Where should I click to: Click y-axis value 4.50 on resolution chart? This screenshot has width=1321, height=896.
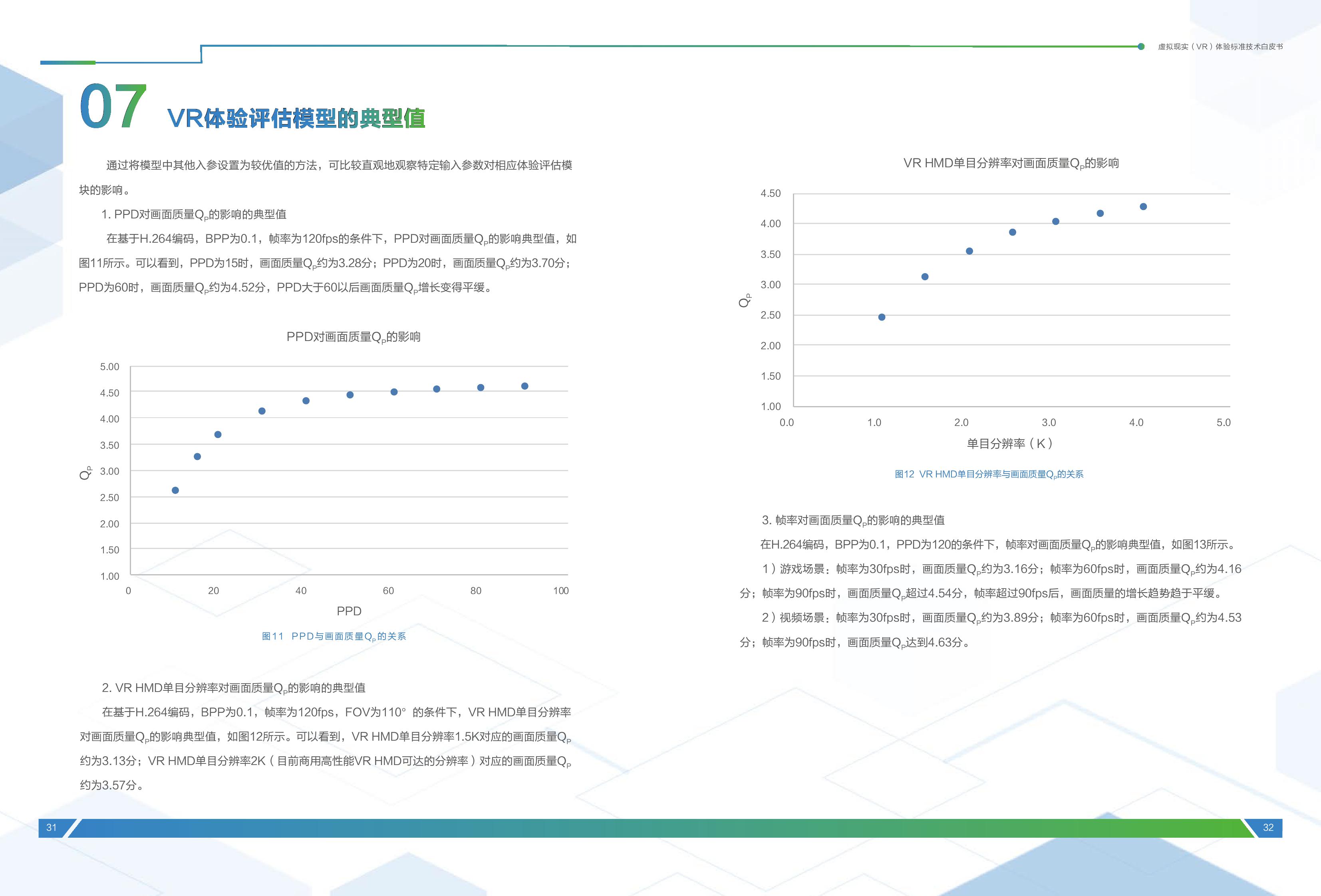click(770, 194)
